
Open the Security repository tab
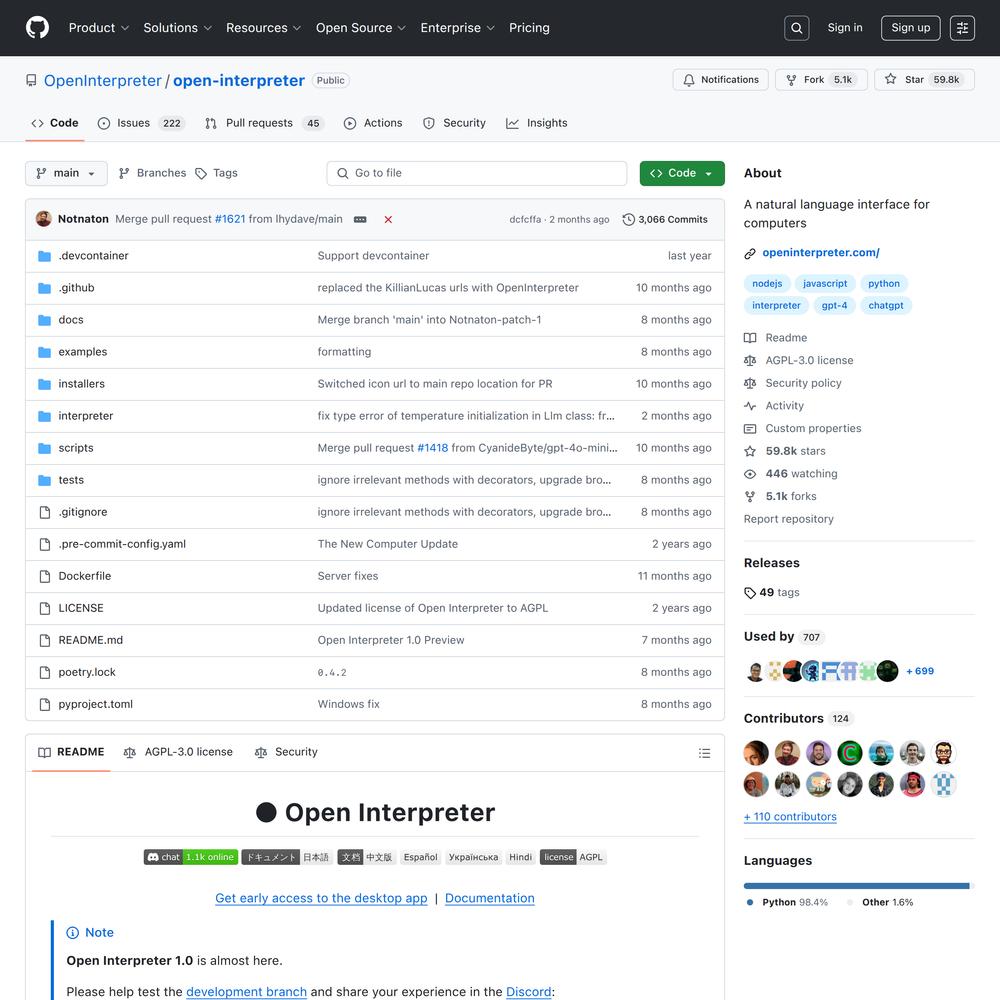pyautogui.click(x=454, y=123)
